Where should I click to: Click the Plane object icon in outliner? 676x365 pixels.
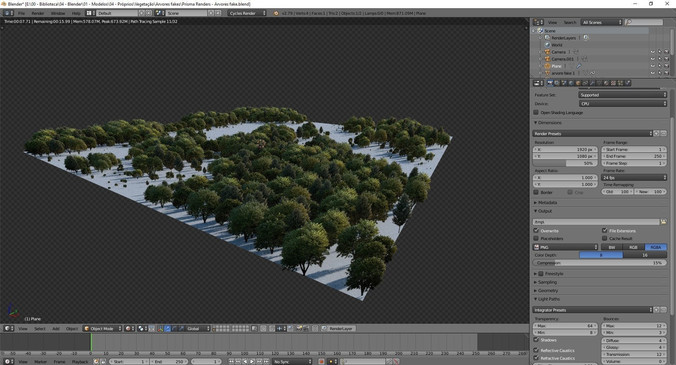pos(548,66)
